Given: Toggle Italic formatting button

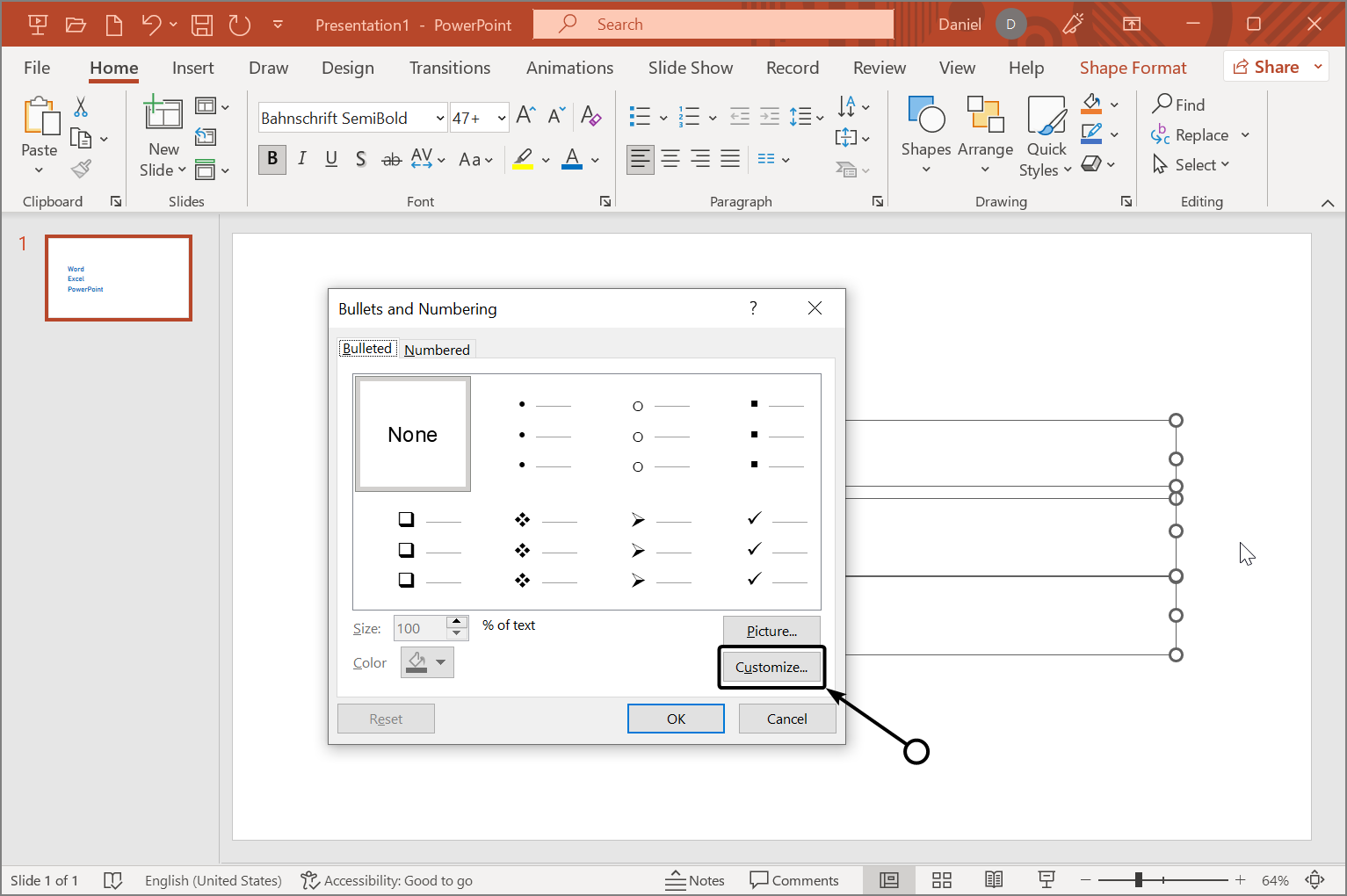Looking at the screenshot, I should [x=301, y=159].
